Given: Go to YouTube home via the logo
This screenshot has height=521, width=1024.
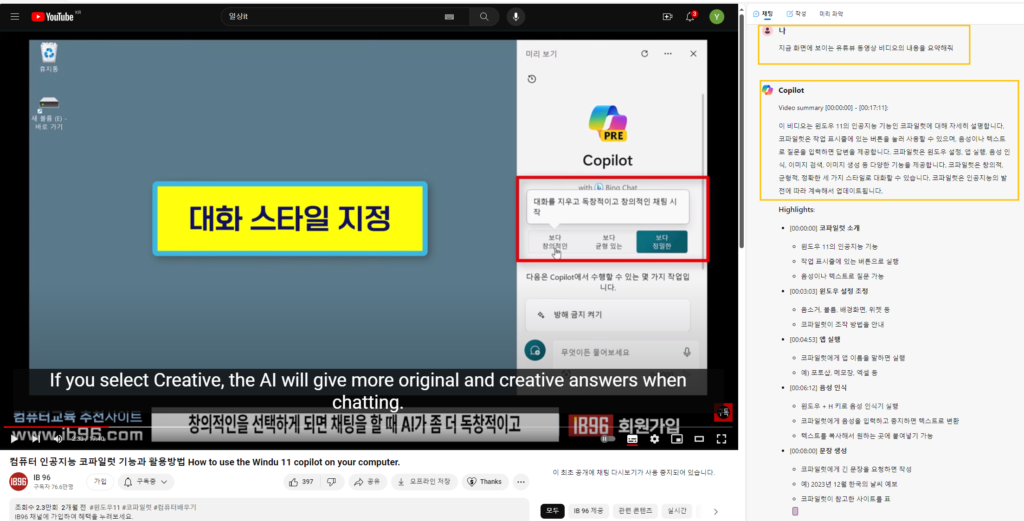Looking at the screenshot, I should [53, 17].
